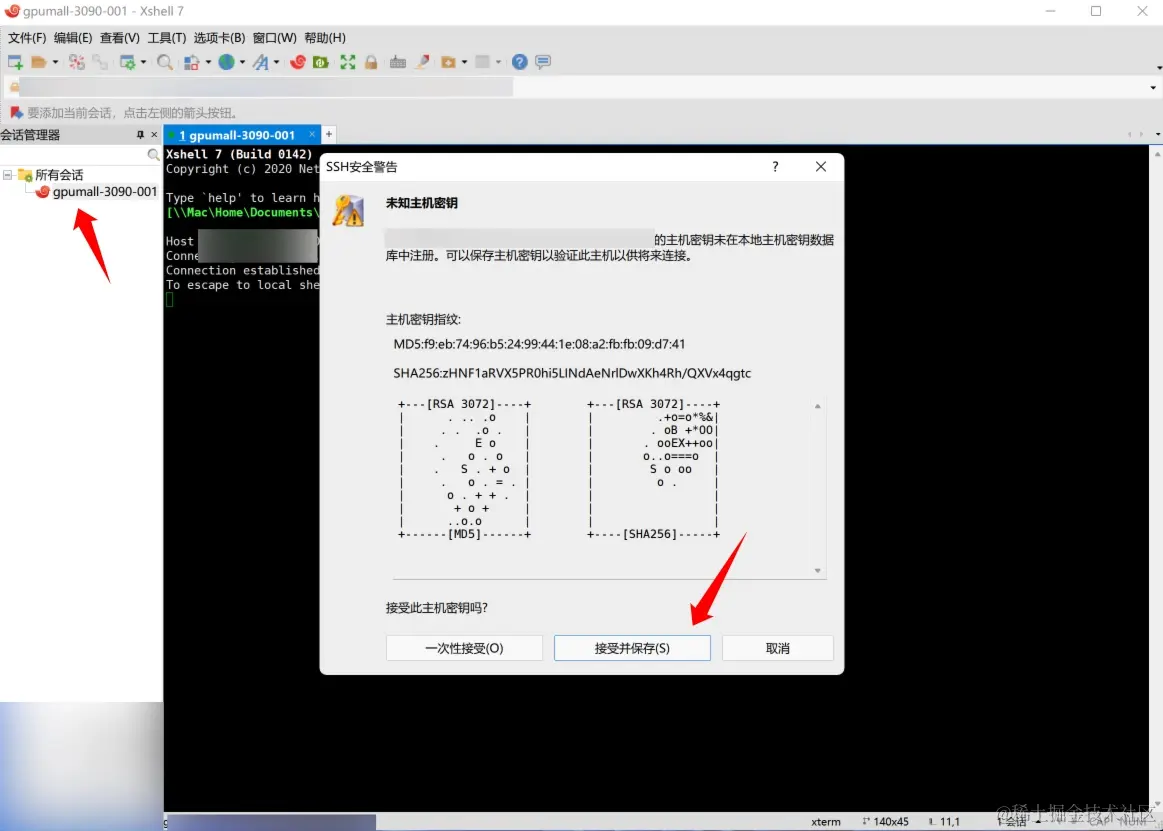Click the fingerprint box scroll-up arrow

point(817,406)
